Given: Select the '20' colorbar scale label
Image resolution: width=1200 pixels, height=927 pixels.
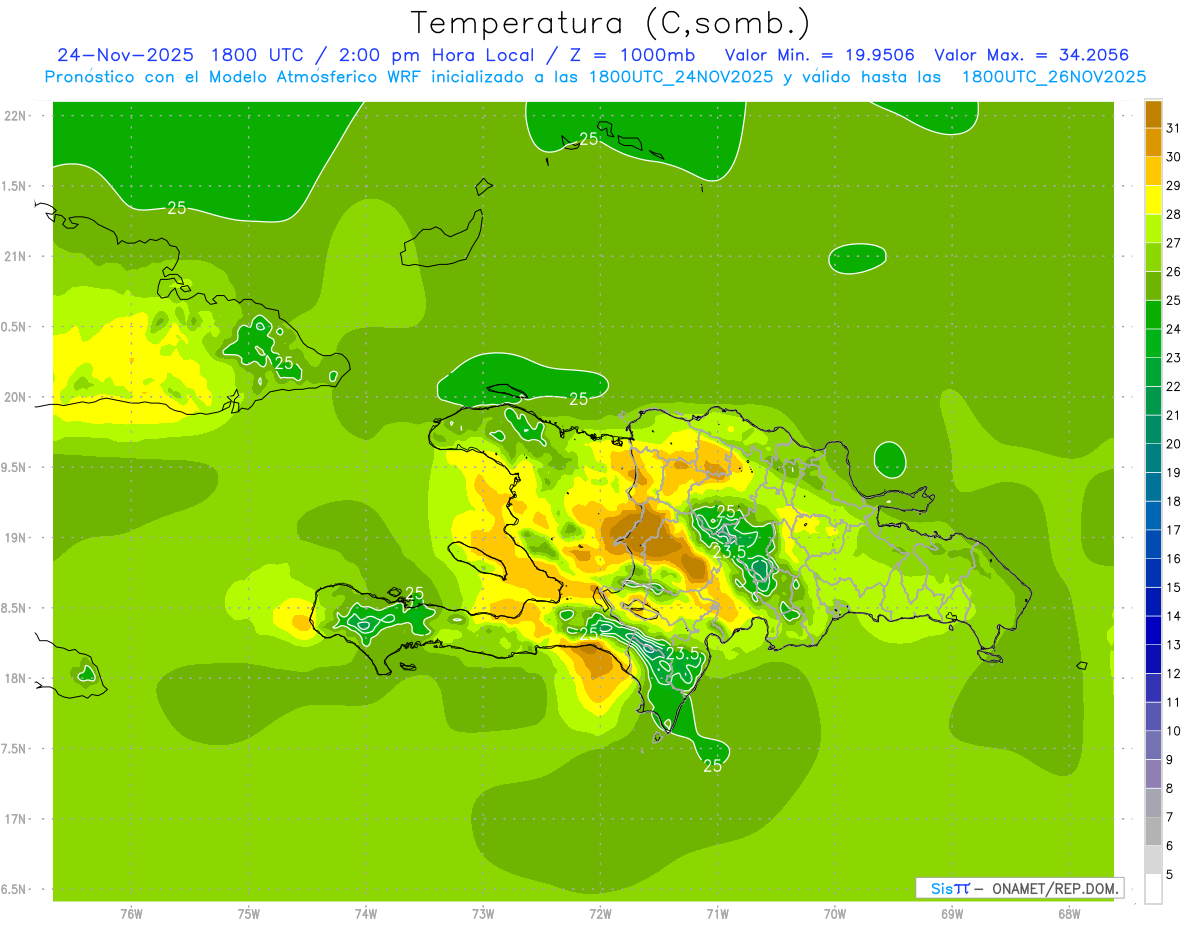Looking at the screenshot, I should (x=1174, y=444).
